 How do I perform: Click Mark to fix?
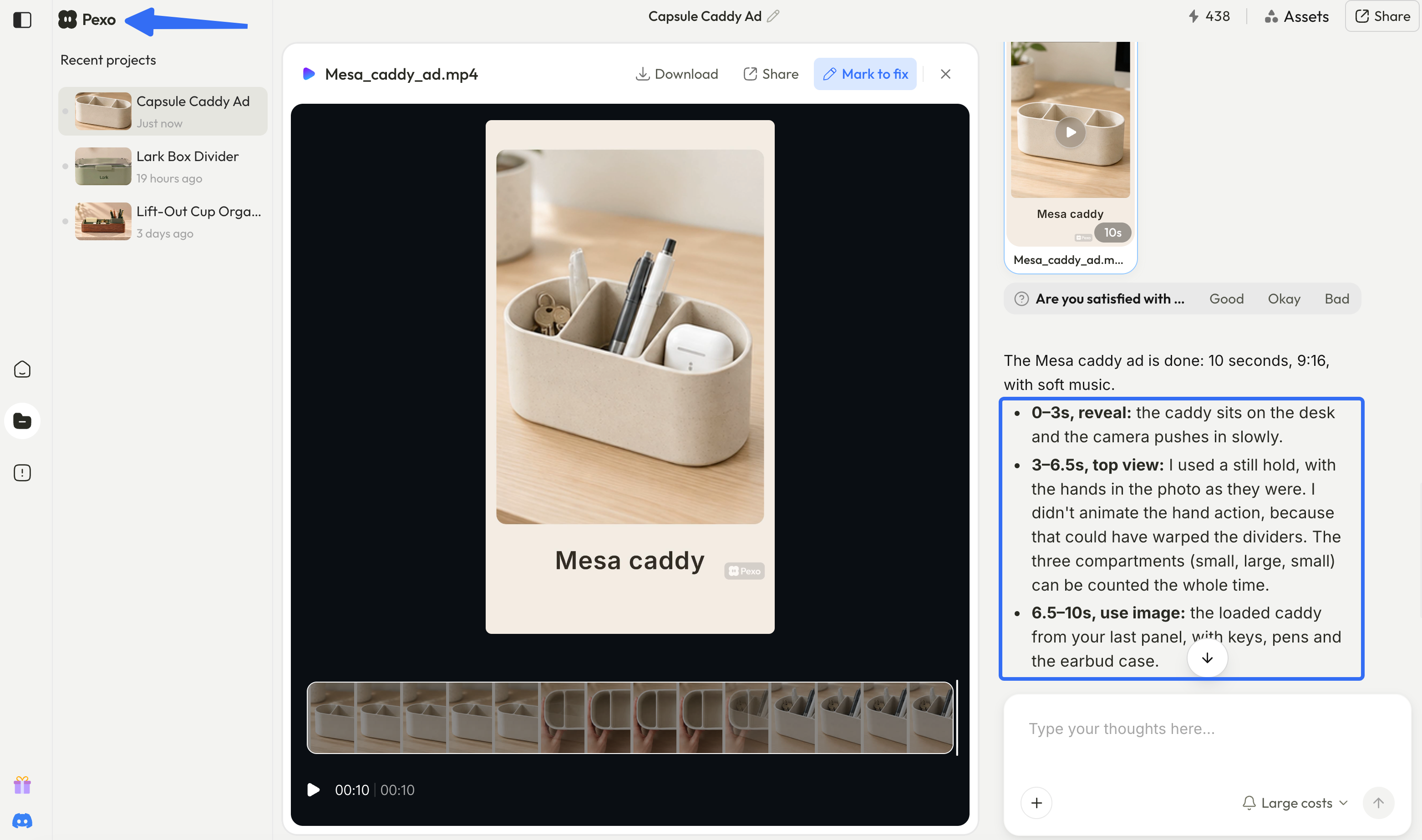(865, 74)
